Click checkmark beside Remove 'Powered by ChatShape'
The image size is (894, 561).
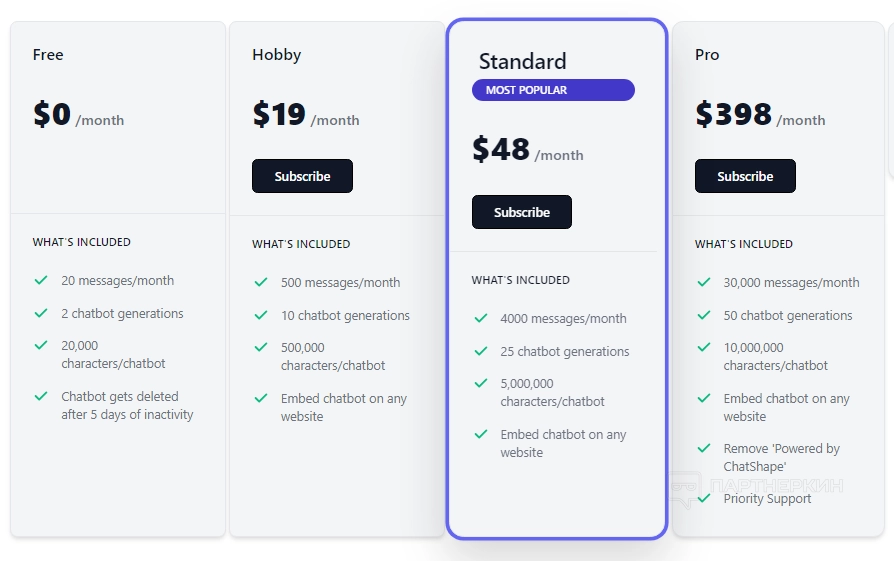(x=704, y=449)
